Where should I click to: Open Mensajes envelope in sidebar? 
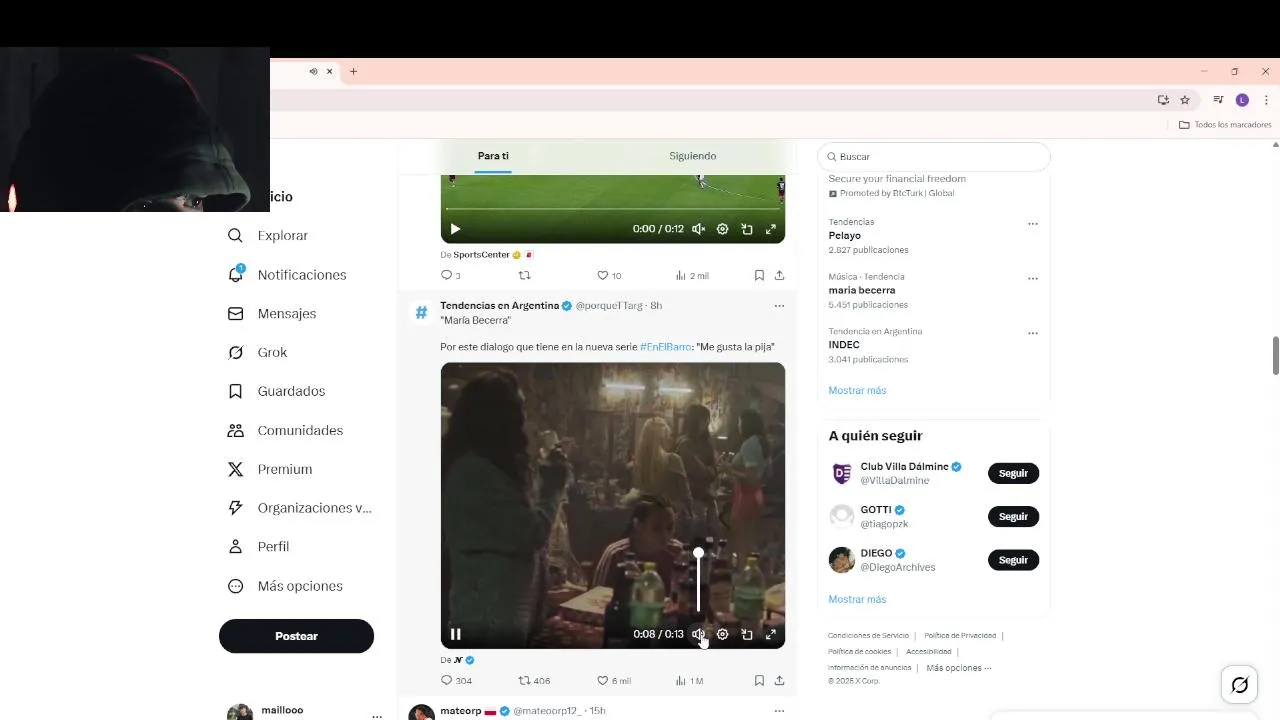click(x=272, y=313)
